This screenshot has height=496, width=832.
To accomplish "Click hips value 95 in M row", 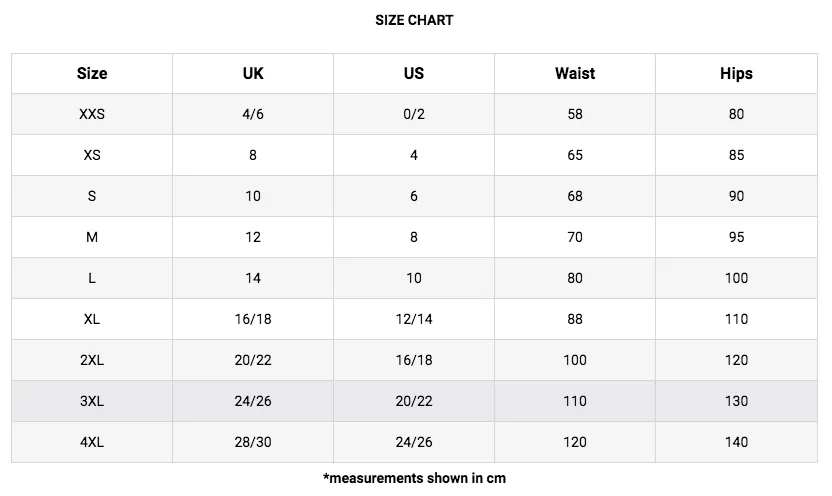I will coord(736,237).
